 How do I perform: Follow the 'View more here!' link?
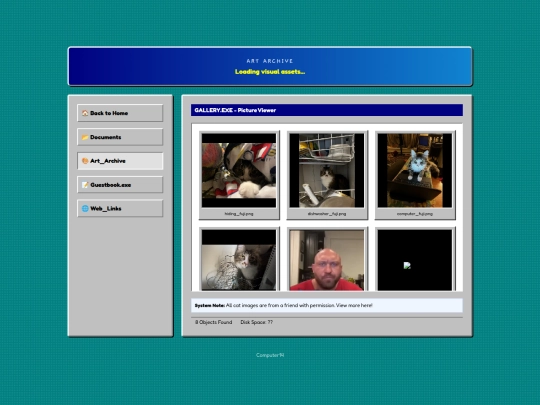[354, 305]
